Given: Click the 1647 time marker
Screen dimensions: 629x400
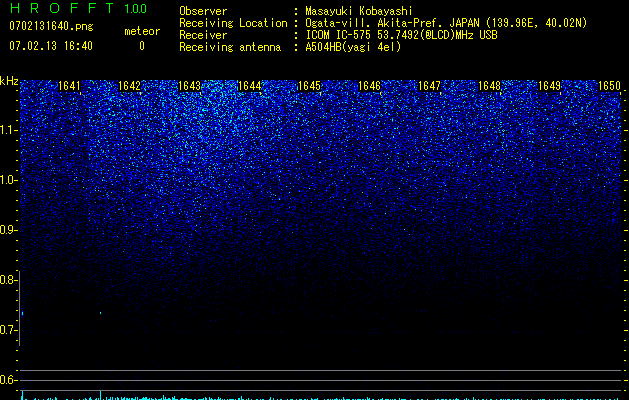Looking at the screenshot, I should coord(430,86).
